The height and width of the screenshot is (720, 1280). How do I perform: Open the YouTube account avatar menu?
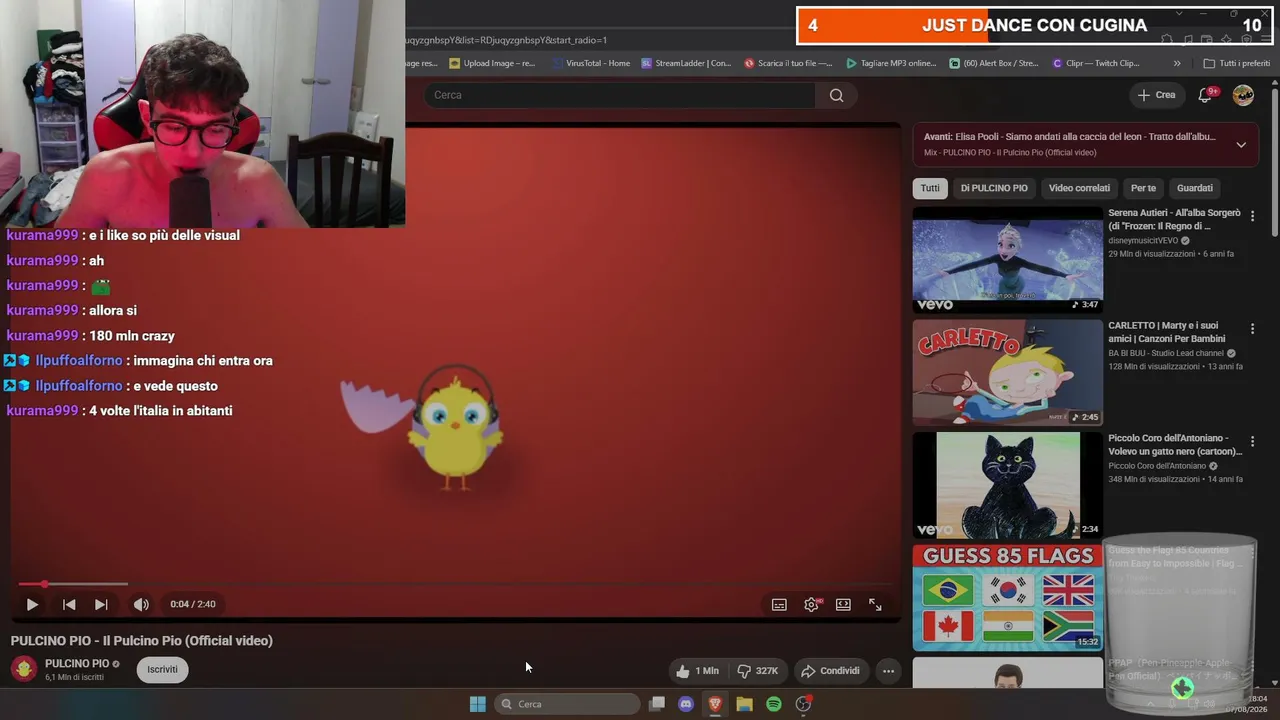tap(1243, 95)
